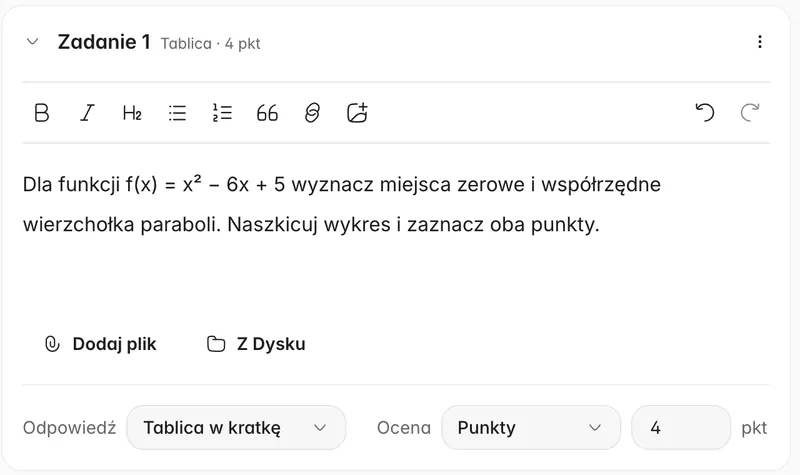Click the Ocena label
Viewport: 800px width, 475px height.
[x=404, y=428]
